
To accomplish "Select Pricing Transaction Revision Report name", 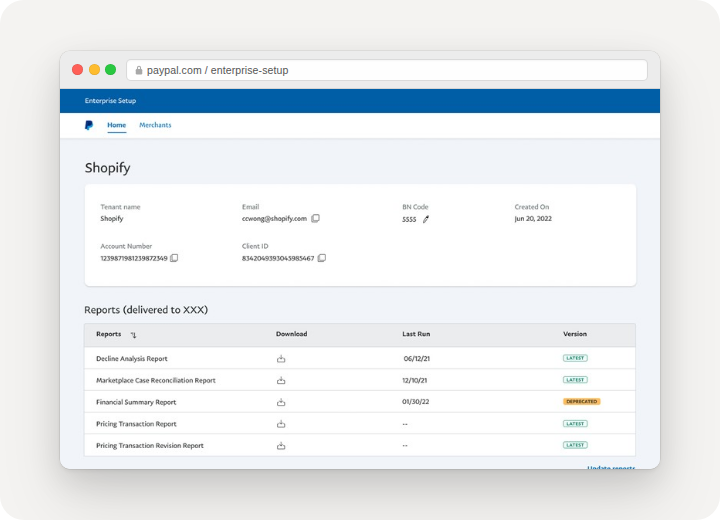I will [150, 446].
